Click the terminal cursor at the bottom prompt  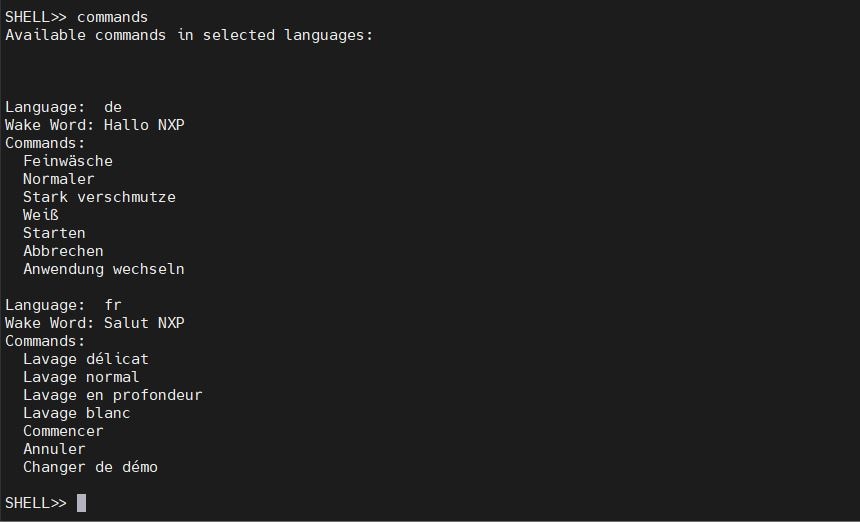pos(81,503)
